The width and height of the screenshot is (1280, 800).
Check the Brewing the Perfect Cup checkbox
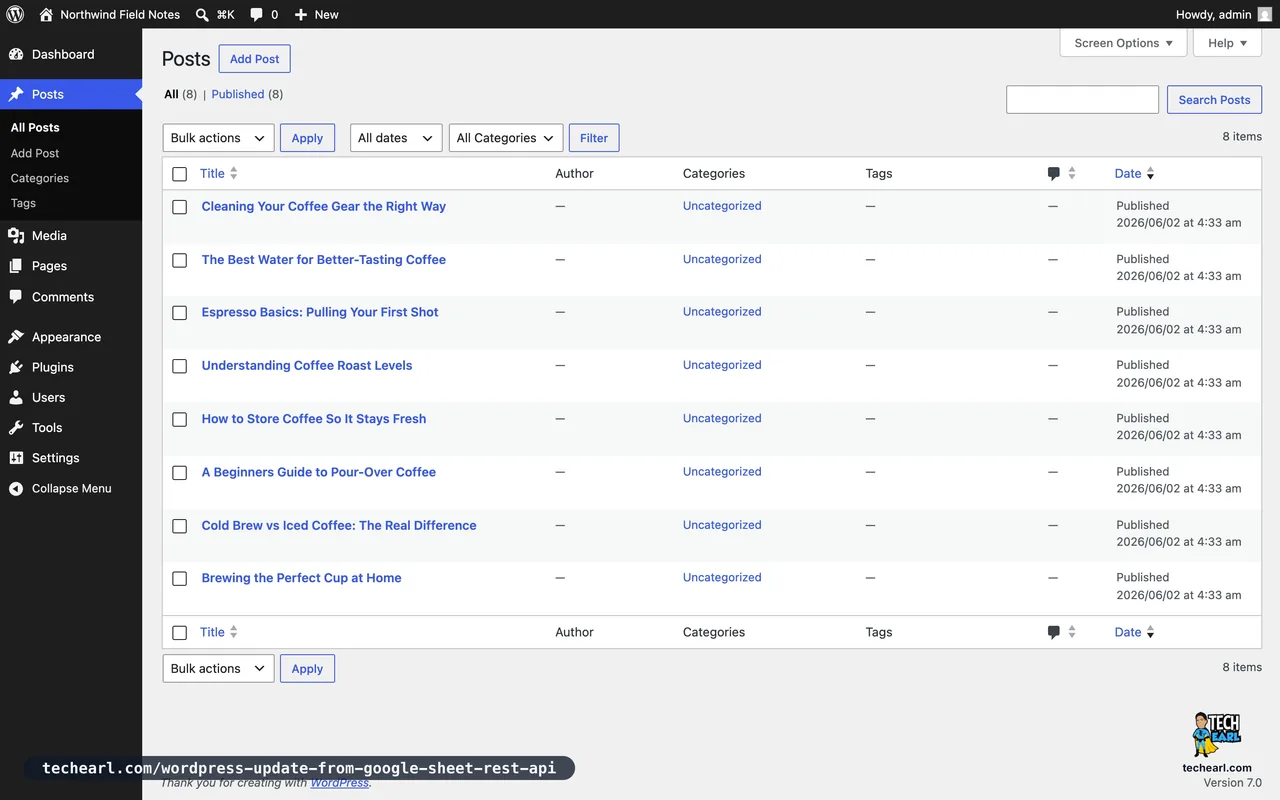tap(180, 579)
